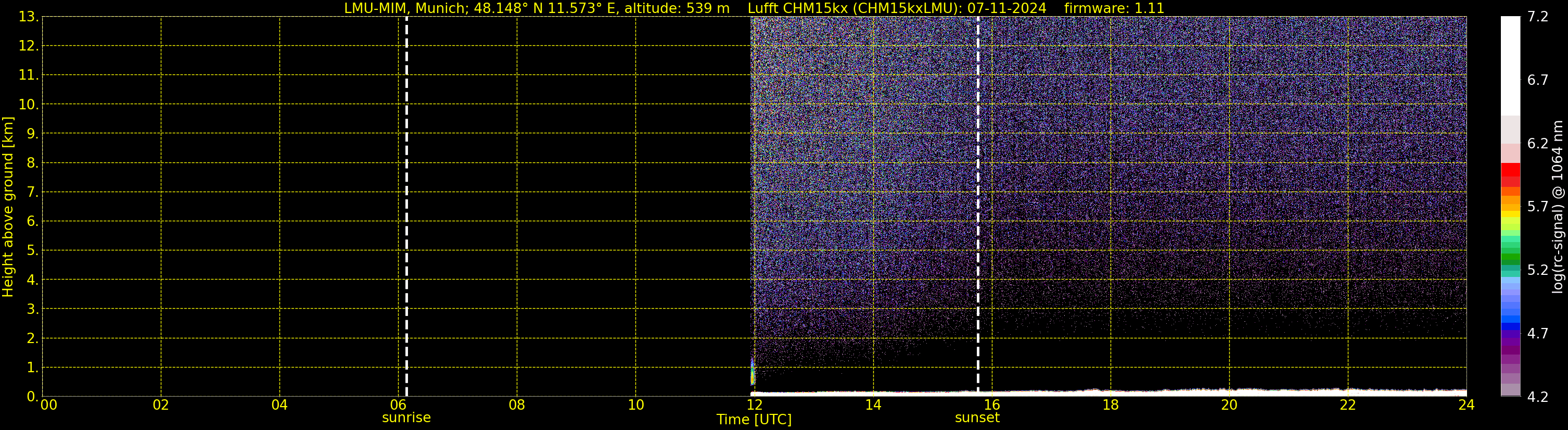Click the height tick label '5.'
This screenshot has width=1568, height=430.
[x=32, y=251]
